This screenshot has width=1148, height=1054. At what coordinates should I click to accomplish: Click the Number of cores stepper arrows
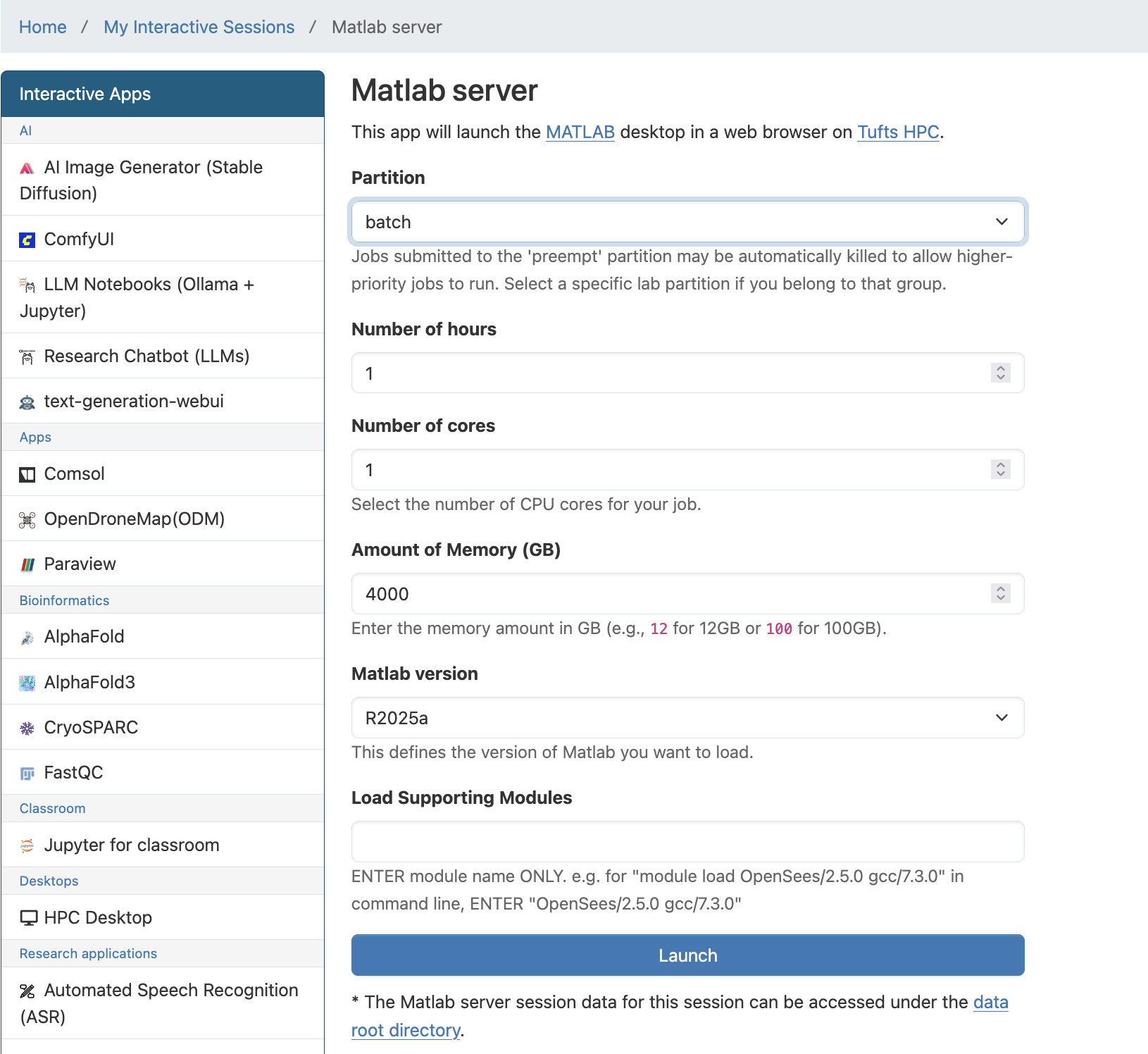coord(1000,469)
